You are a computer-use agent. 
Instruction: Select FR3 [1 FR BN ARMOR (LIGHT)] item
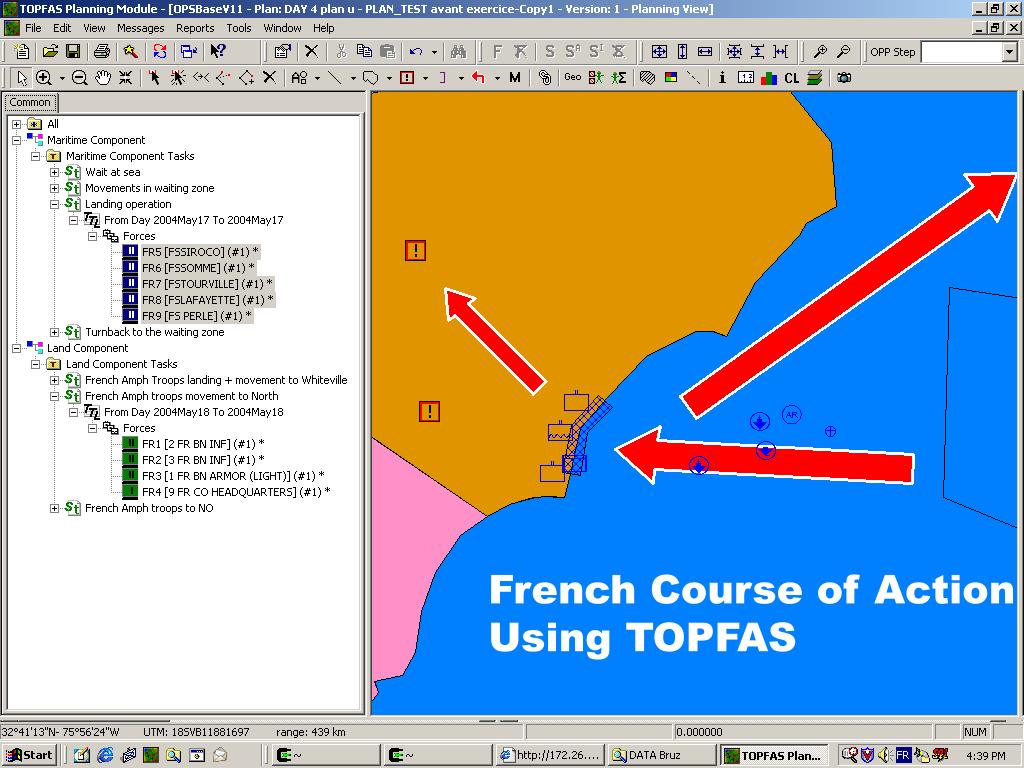232,476
